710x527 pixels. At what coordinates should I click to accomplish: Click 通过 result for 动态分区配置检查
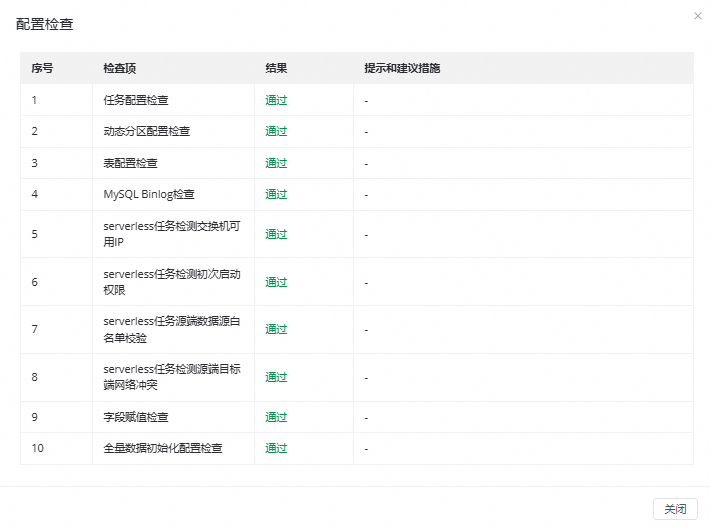[x=276, y=131]
